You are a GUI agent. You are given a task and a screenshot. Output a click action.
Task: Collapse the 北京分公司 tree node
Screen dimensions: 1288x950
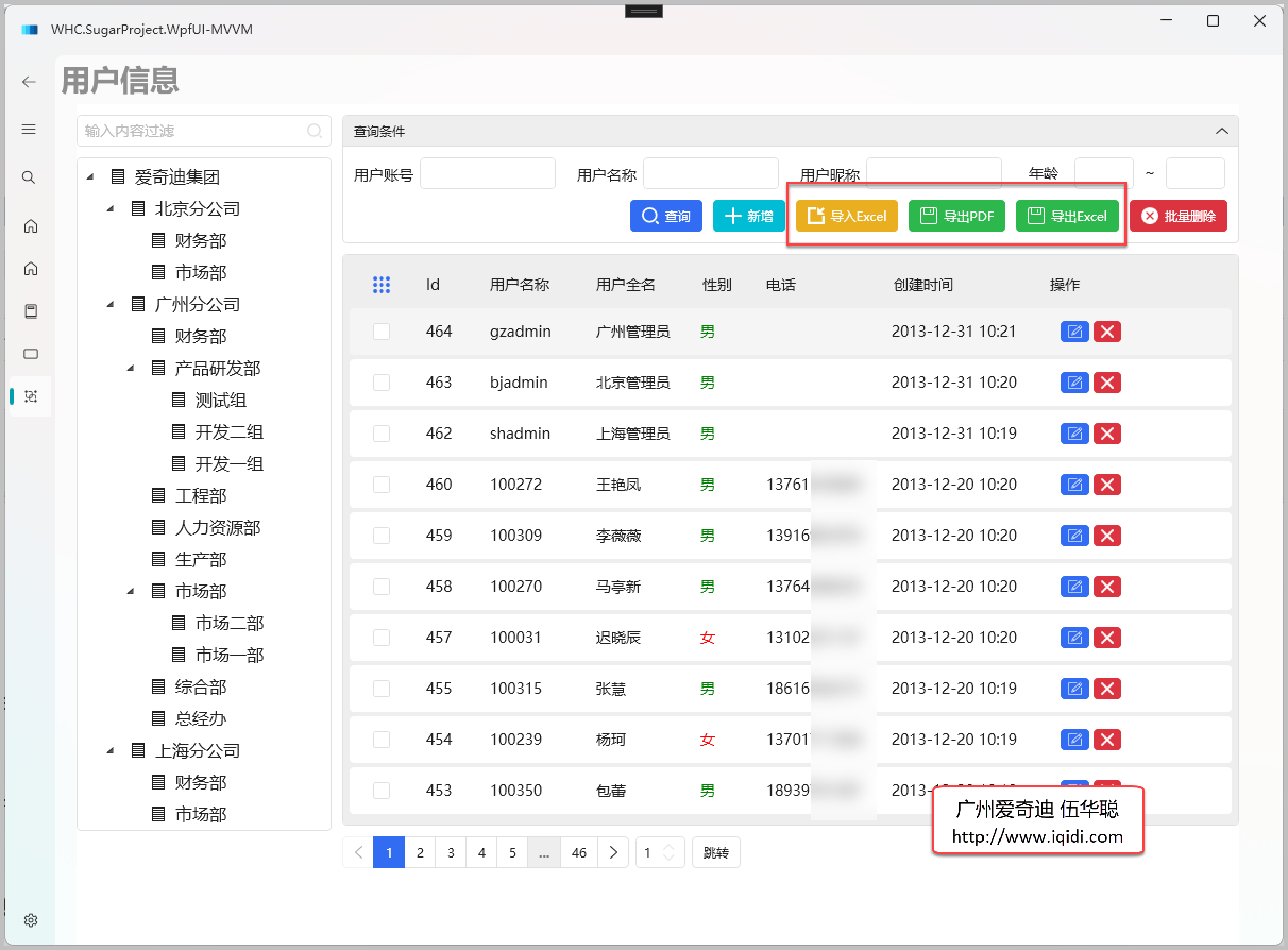pyautogui.click(x=110, y=209)
